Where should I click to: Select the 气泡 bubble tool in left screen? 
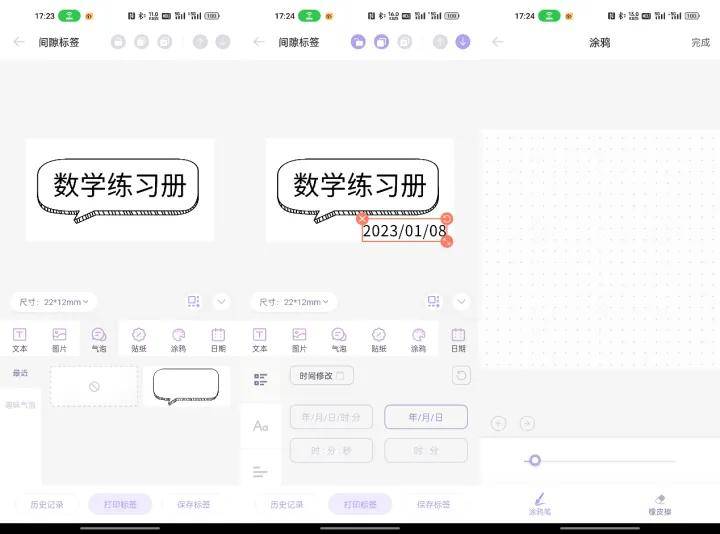point(99,340)
